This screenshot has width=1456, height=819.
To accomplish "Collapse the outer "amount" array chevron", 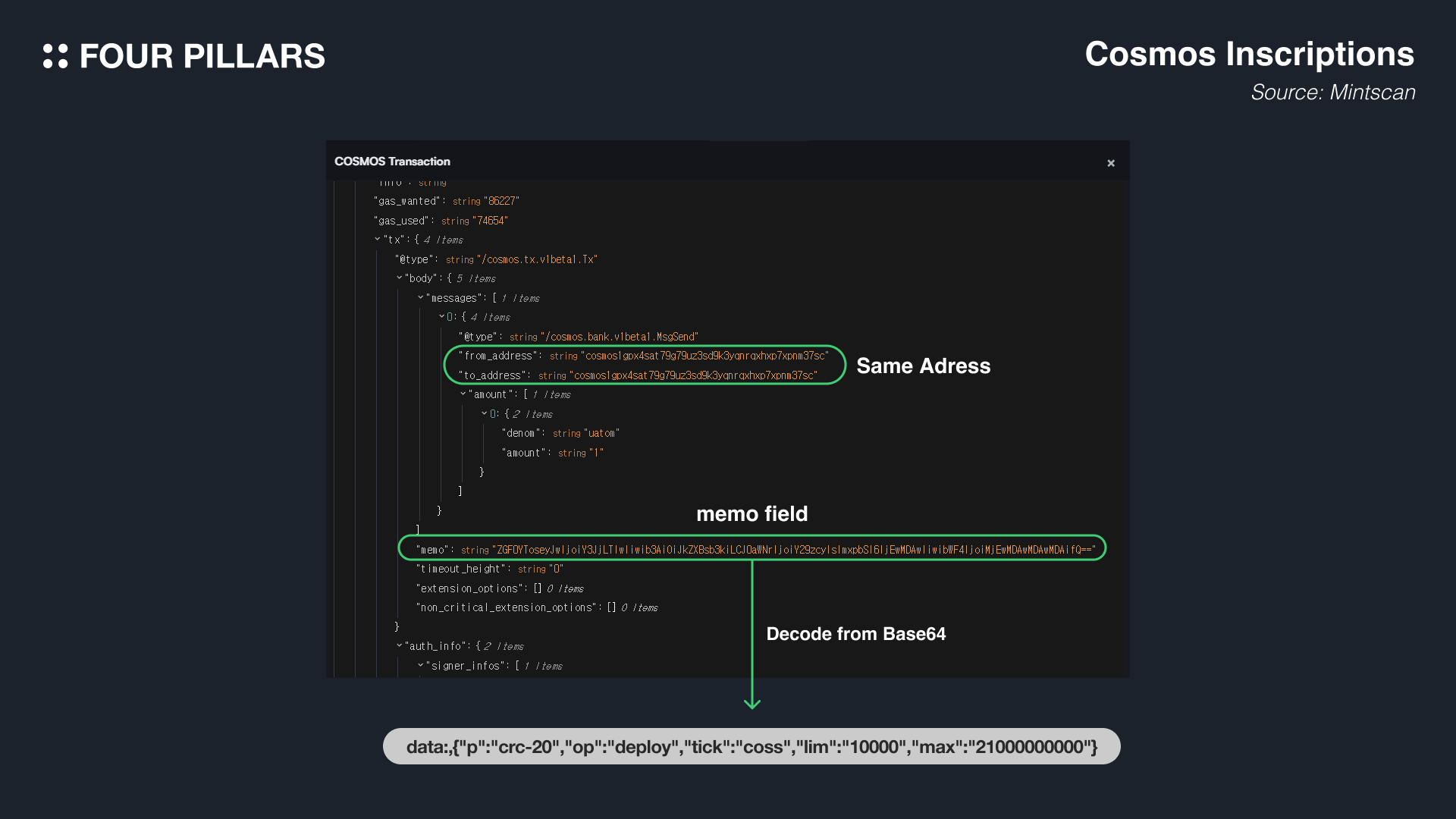I will tap(463, 394).
